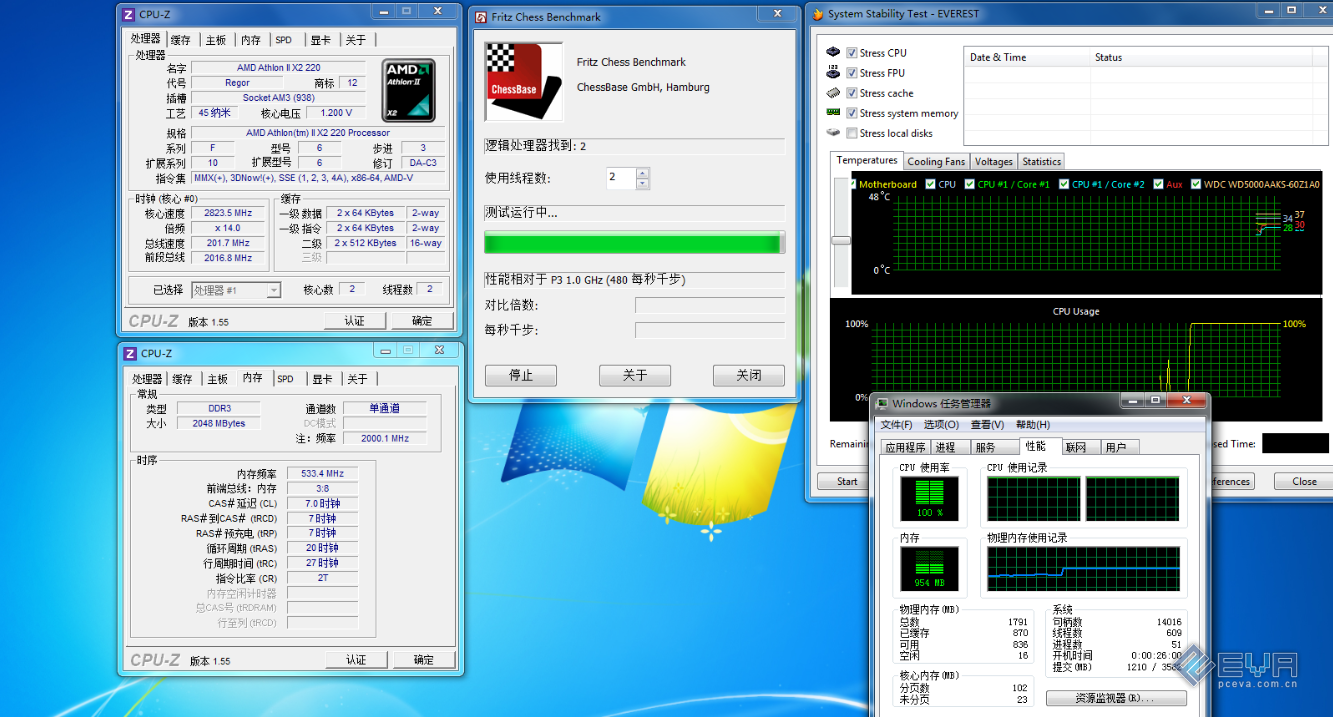
Task: Select the Temperatures tab in EVEREST
Action: click(867, 160)
